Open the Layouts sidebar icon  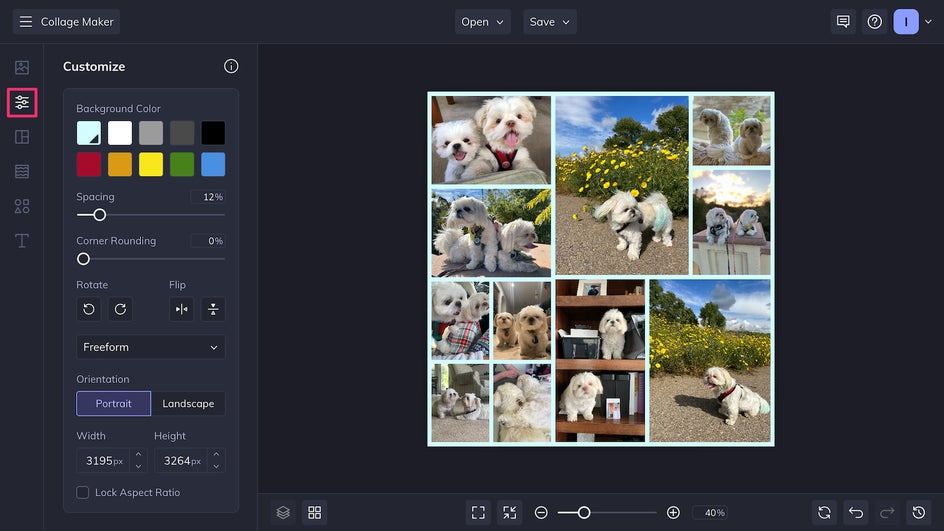coord(22,137)
